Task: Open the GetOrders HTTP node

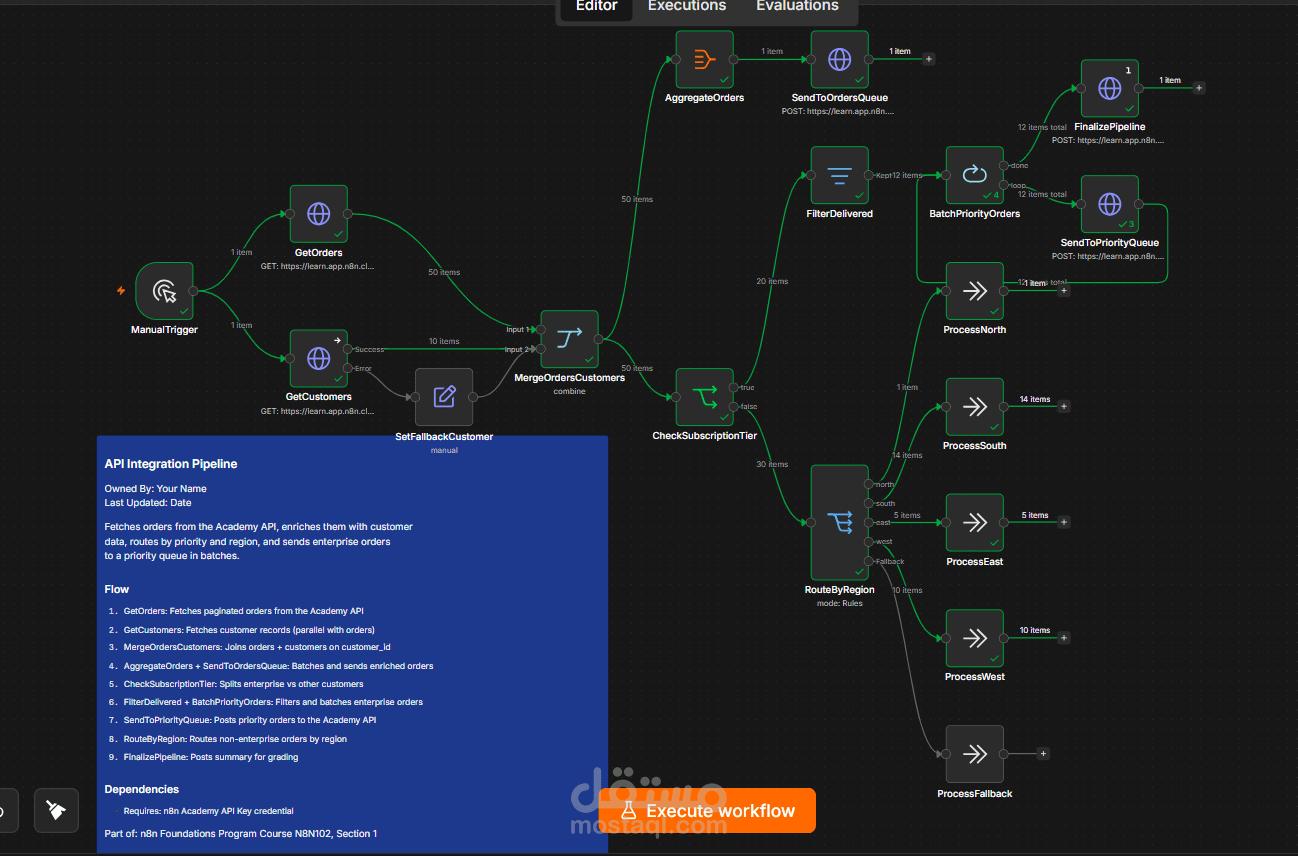Action: [x=319, y=213]
